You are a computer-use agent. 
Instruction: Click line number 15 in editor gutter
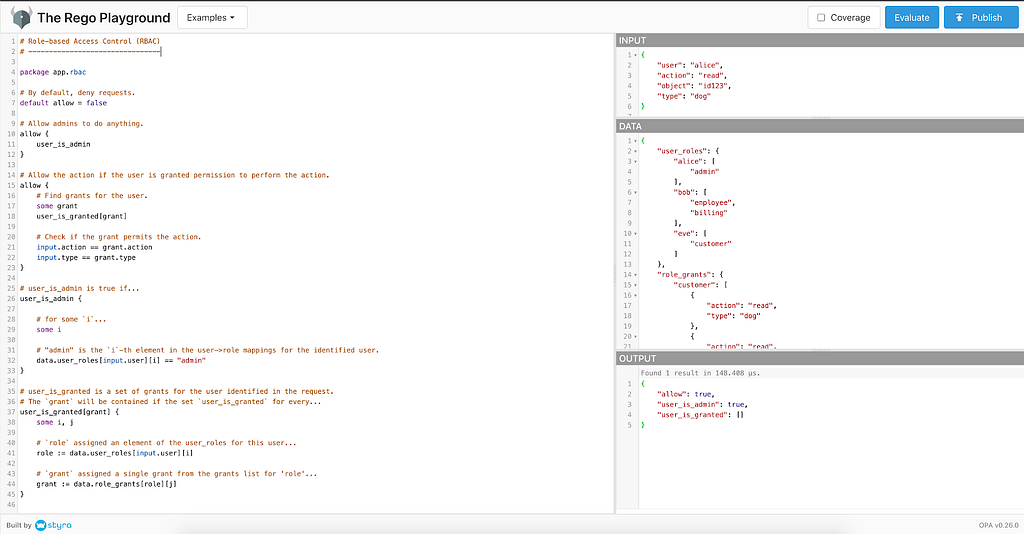(x=11, y=185)
